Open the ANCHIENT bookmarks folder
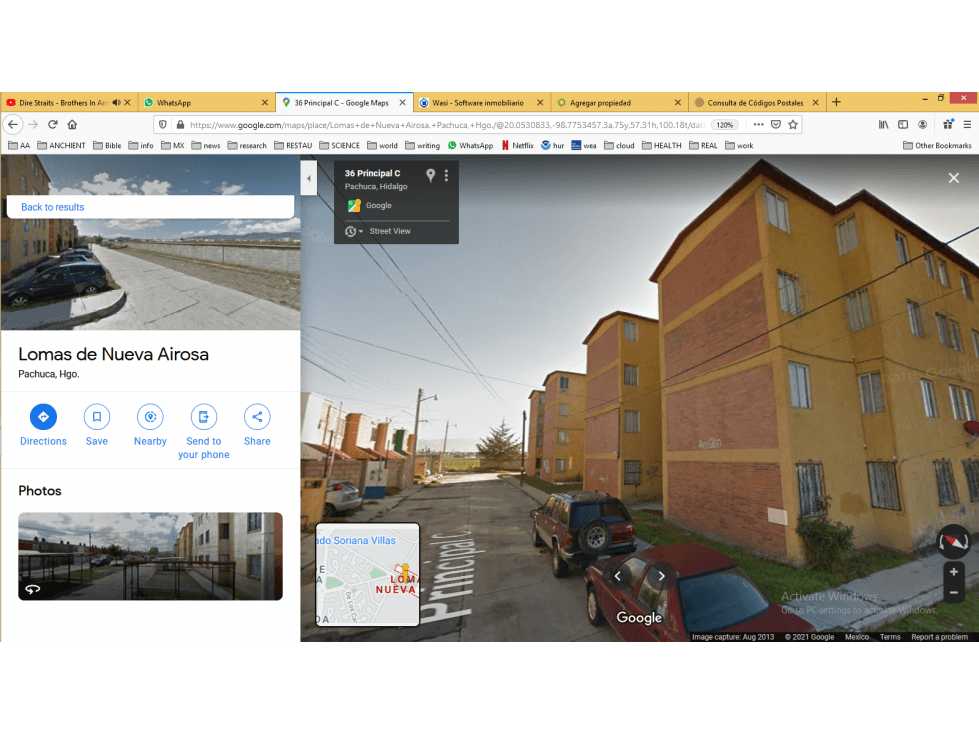 [x=61, y=145]
